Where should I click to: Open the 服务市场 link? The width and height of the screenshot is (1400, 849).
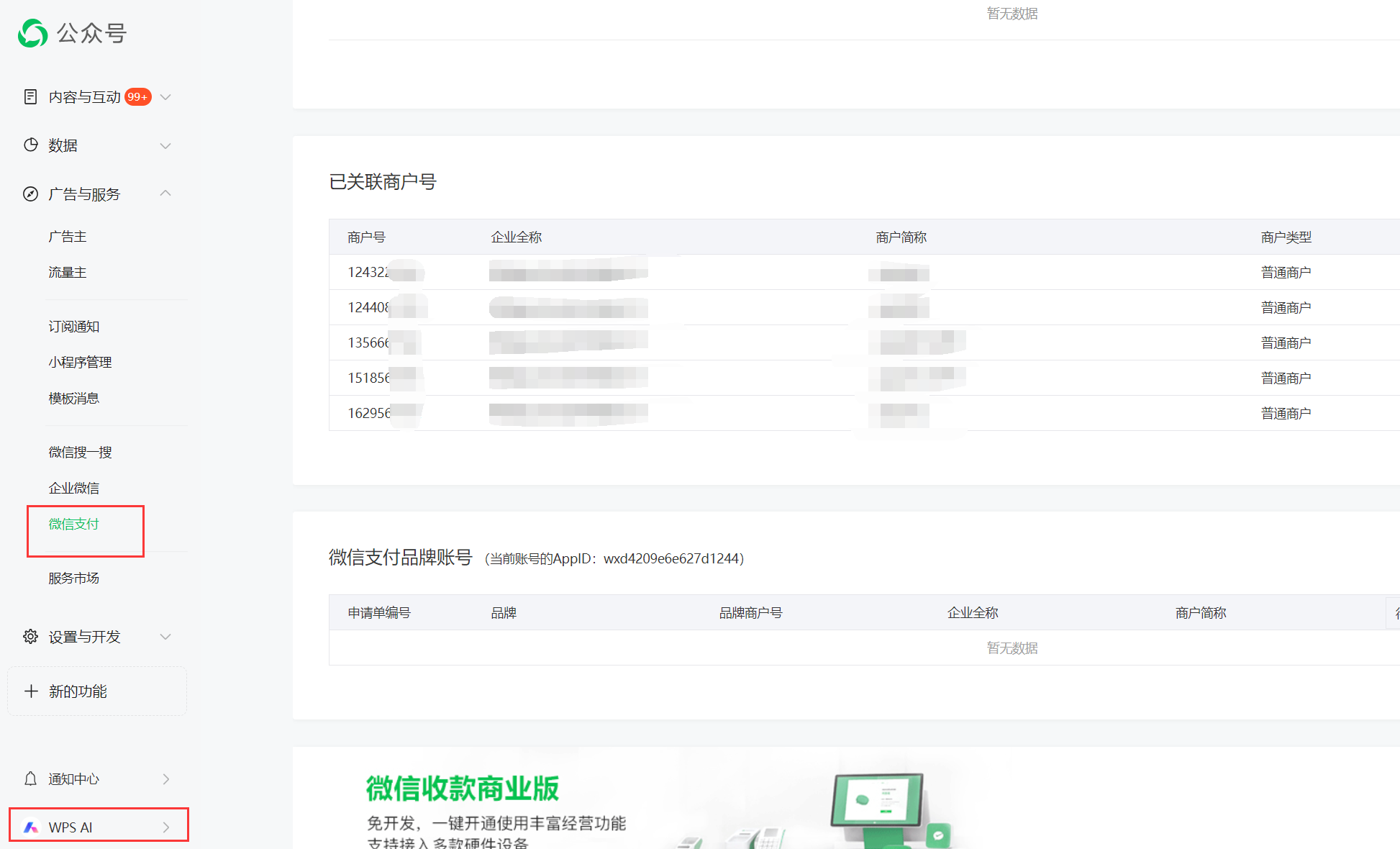(73, 578)
